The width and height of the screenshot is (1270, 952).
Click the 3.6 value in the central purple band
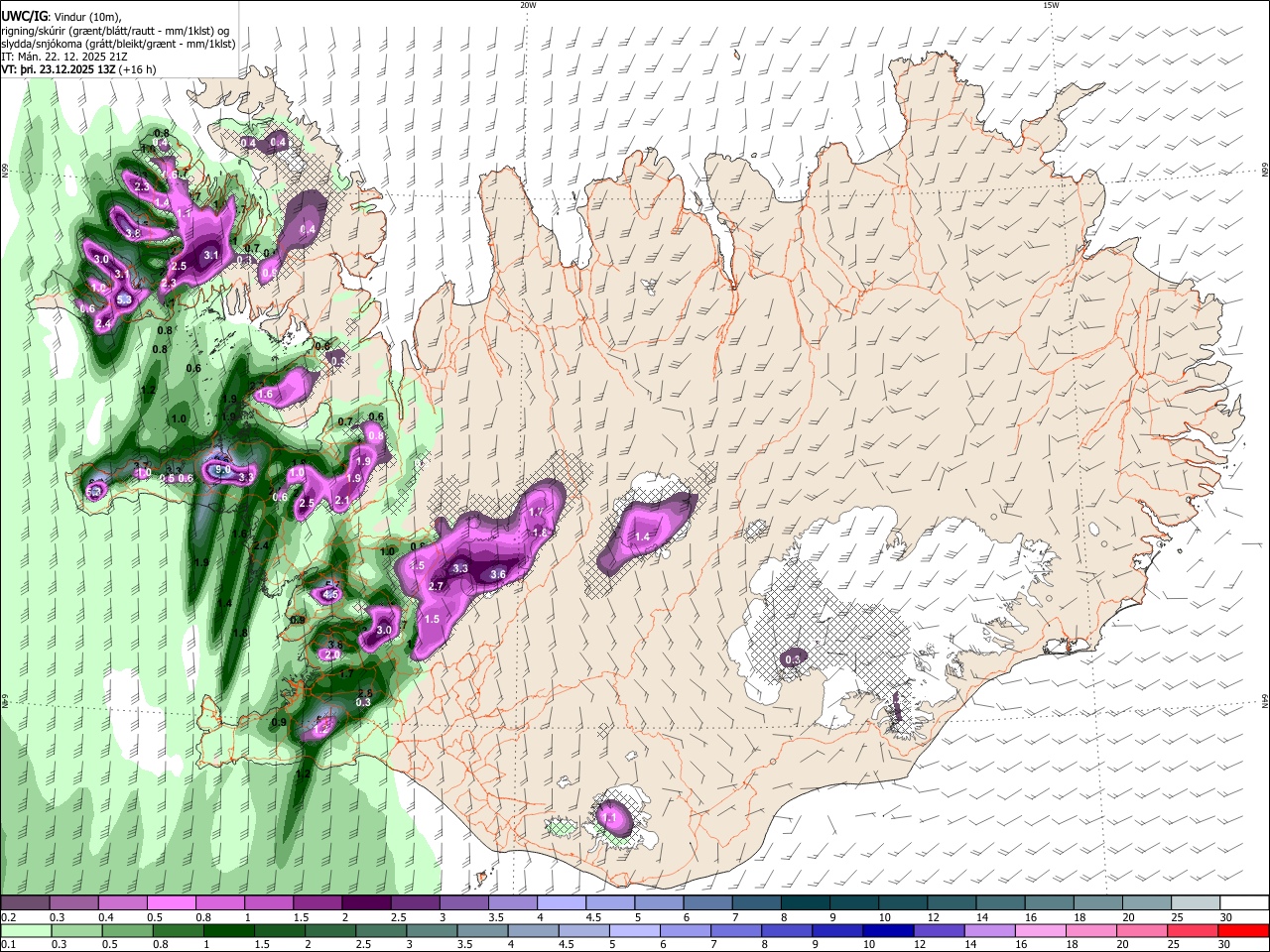(x=499, y=574)
